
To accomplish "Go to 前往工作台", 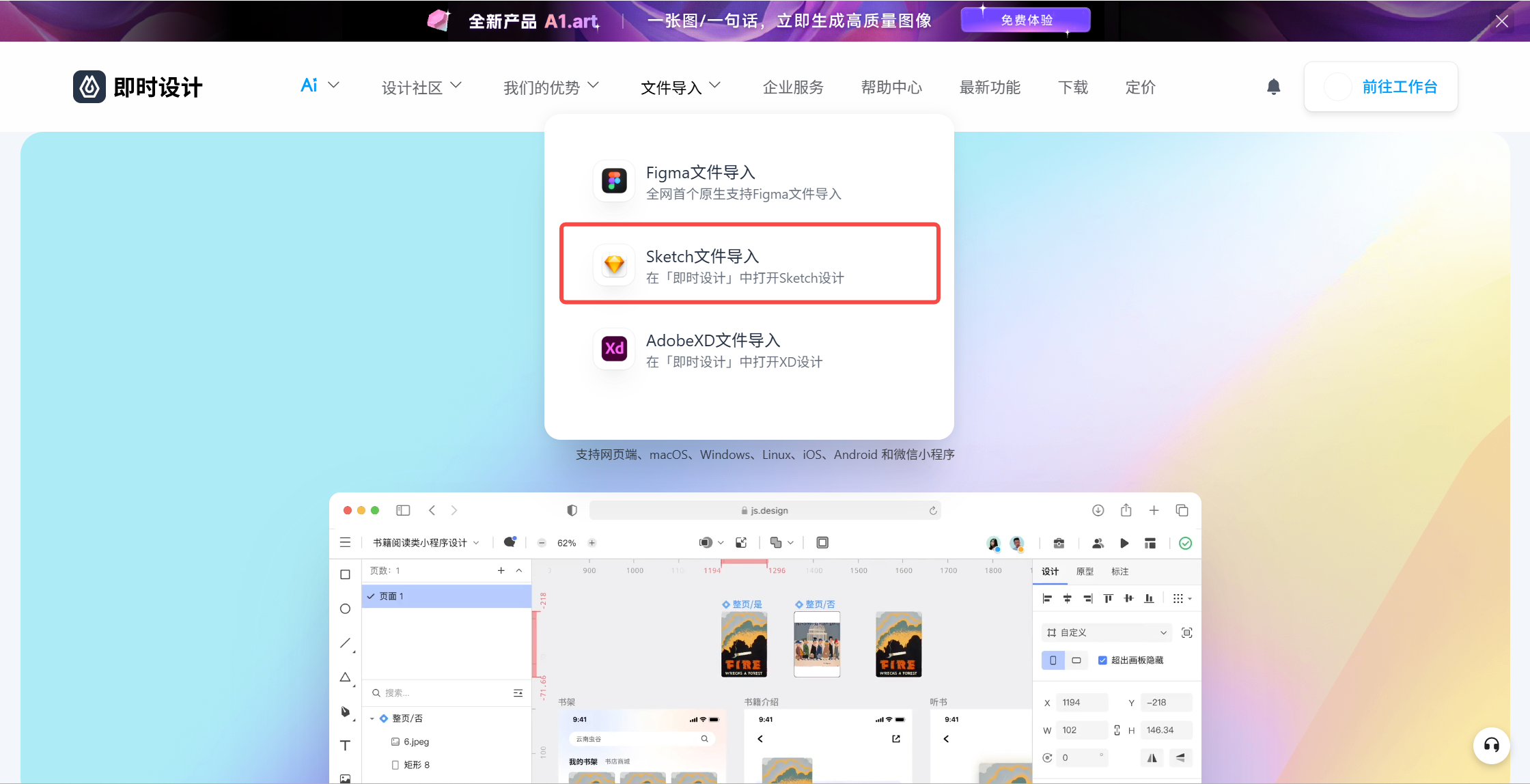I will click(1399, 86).
